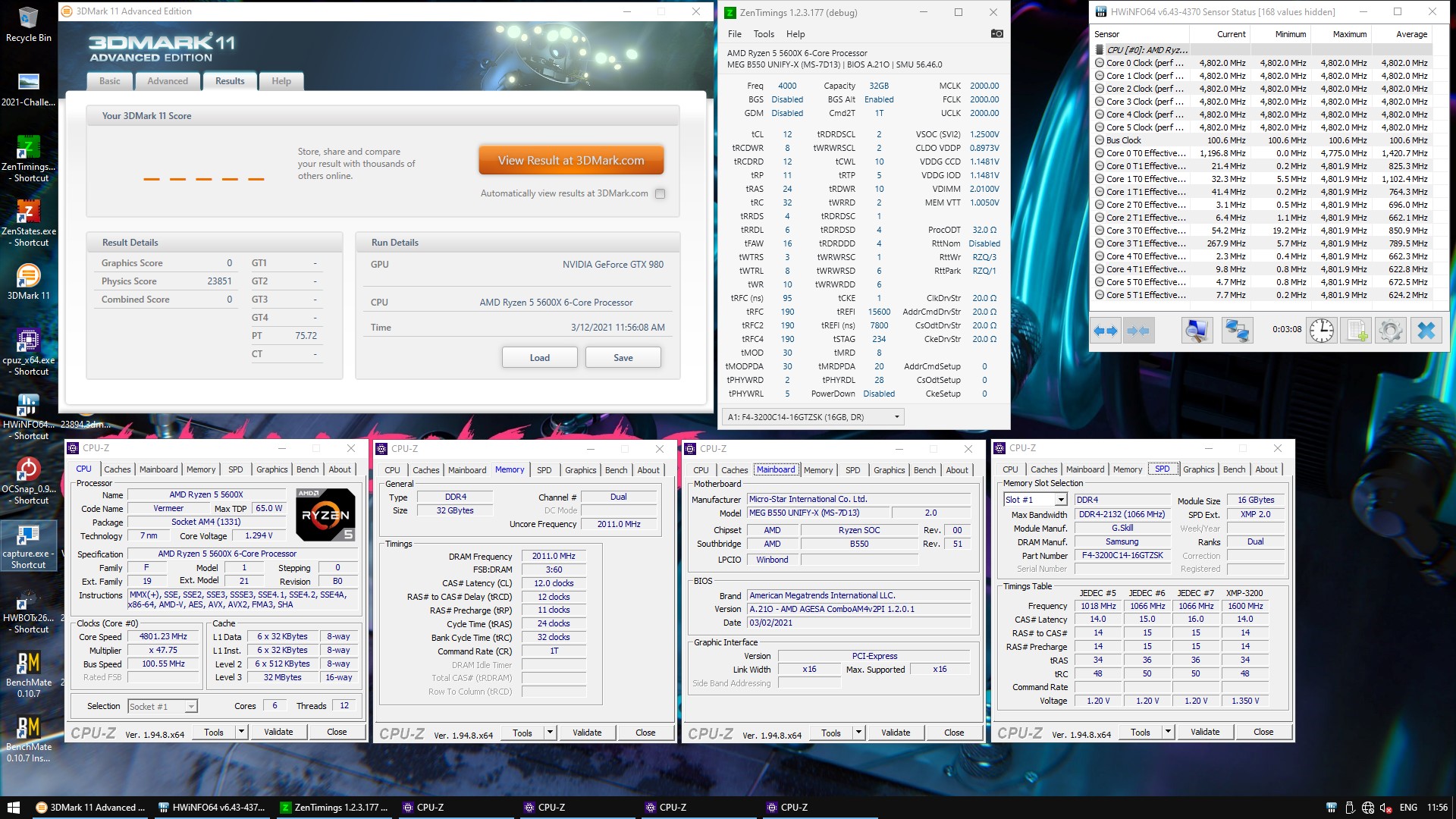This screenshot has width=1456, height=819.
Task: Click the ZenTimings camera screenshot icon
Action: [x=996, y=33]
